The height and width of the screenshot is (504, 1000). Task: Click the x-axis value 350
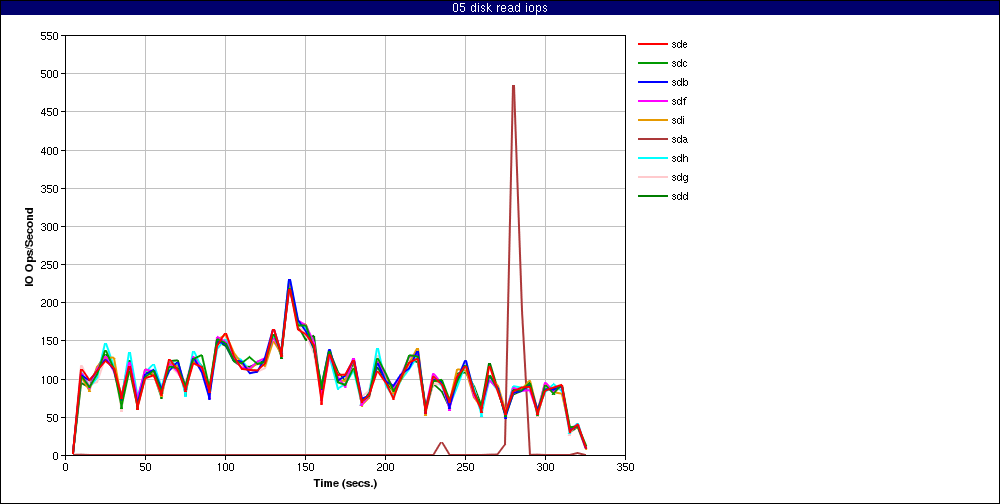[626, 467]
